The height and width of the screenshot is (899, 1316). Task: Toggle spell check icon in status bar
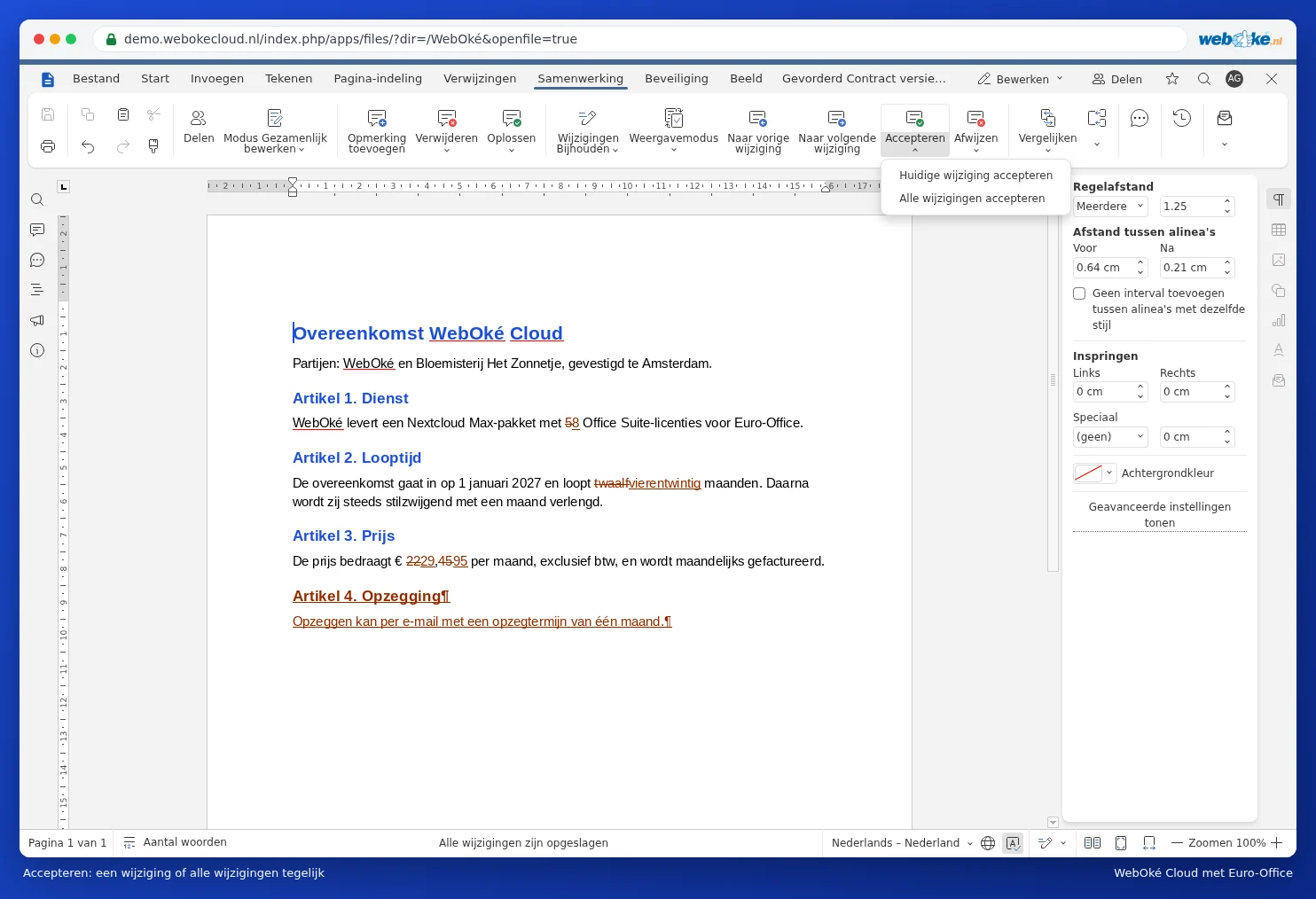point(1013,843)
